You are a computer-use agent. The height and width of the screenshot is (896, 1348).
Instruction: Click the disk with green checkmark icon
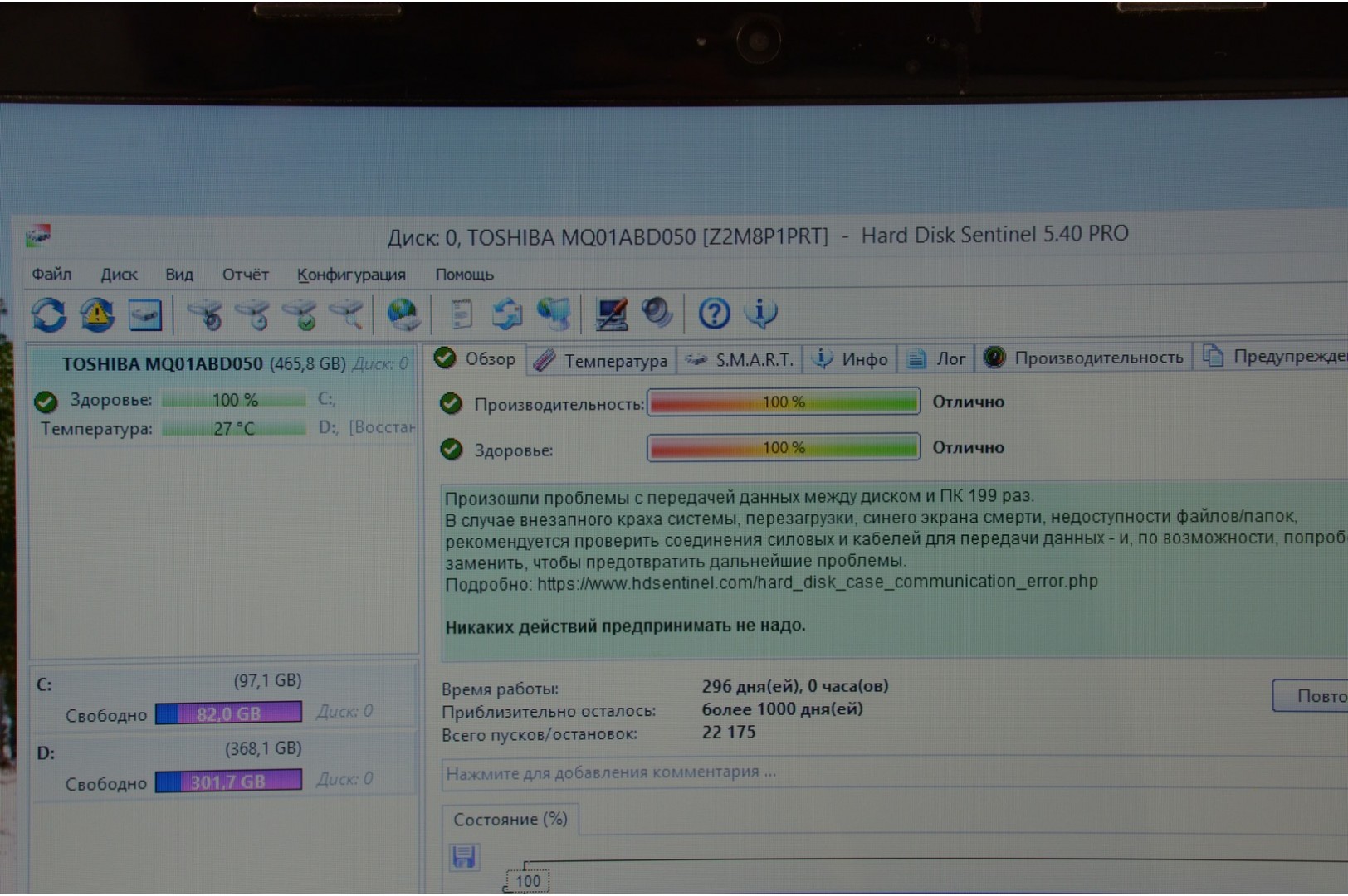300,314
